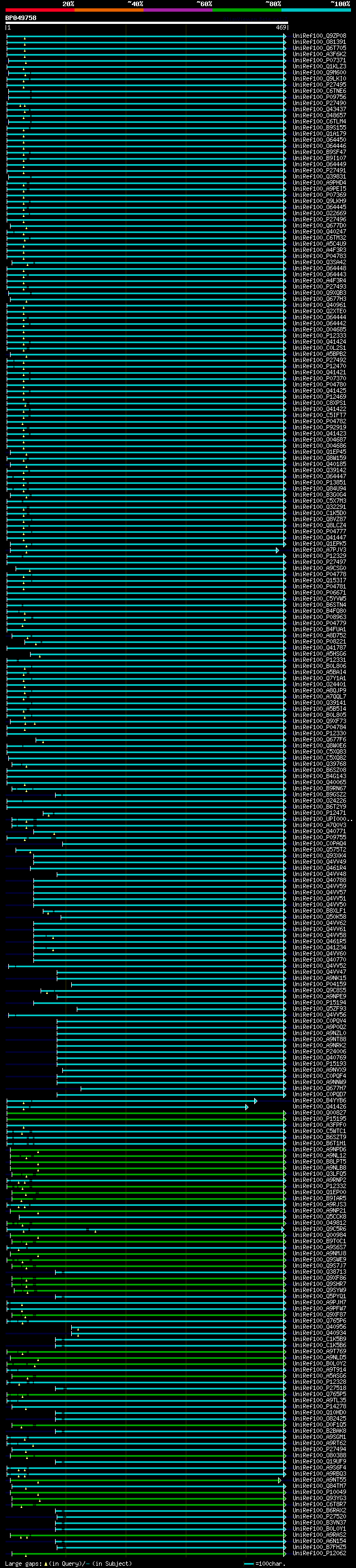Open hit UniRef100_O81391
Viewport: 356px width, 1568px height.
319,42
